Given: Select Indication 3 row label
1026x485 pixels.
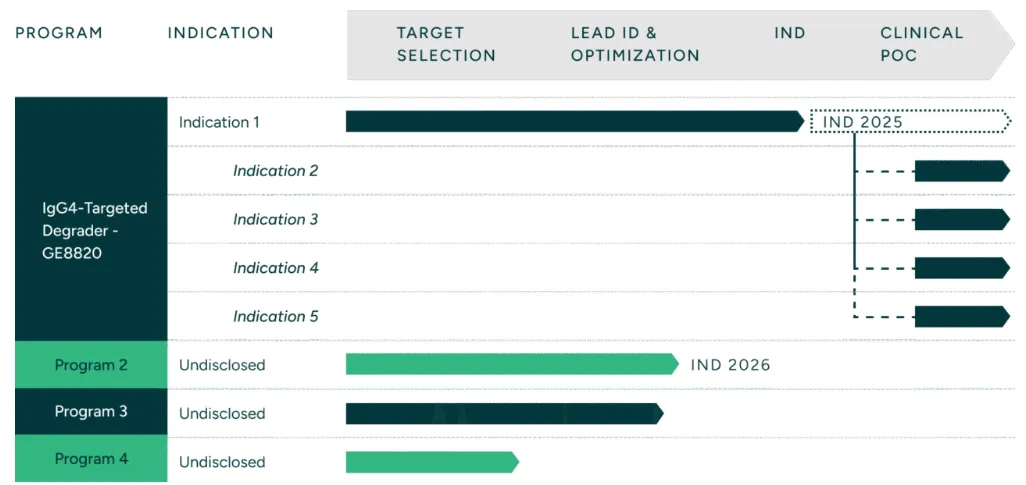Looking at the screenshot, I should click(x=275, y=219).
